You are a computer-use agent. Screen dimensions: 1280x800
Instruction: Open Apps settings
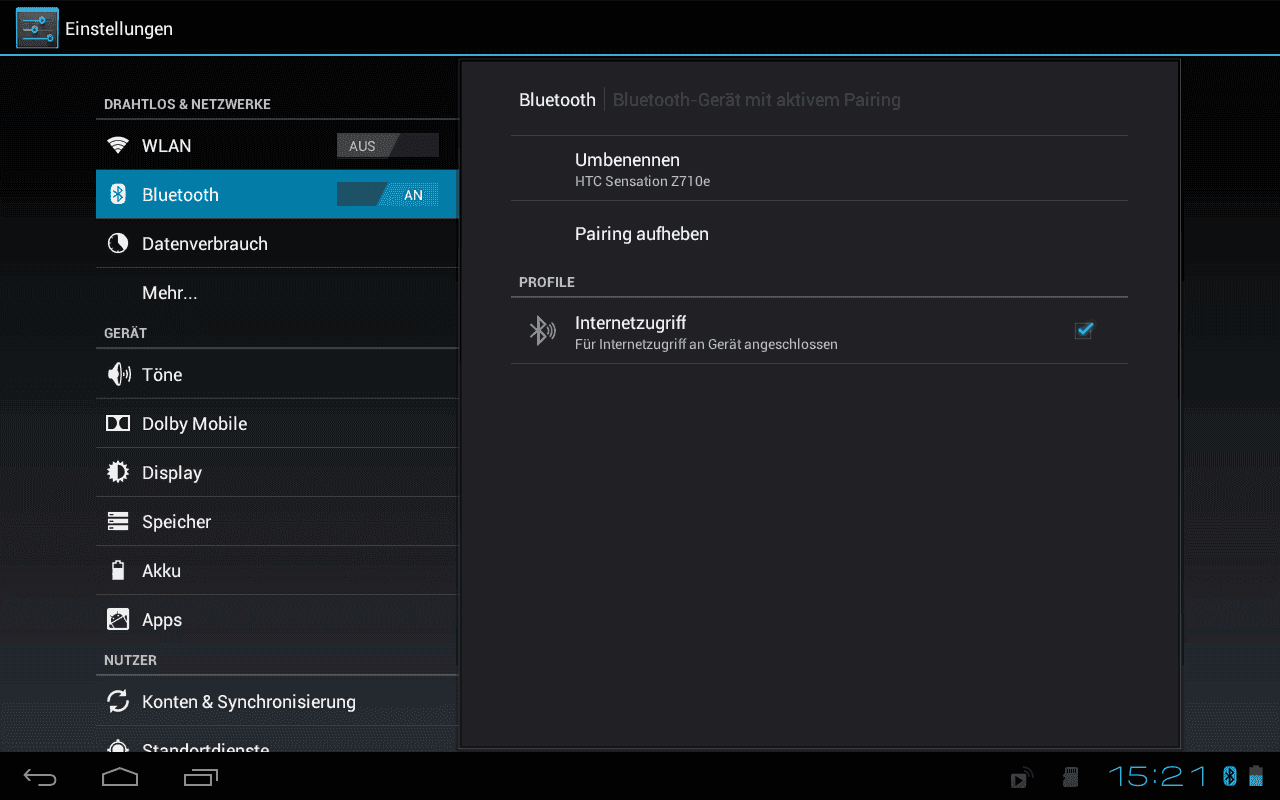coord(277,620)
